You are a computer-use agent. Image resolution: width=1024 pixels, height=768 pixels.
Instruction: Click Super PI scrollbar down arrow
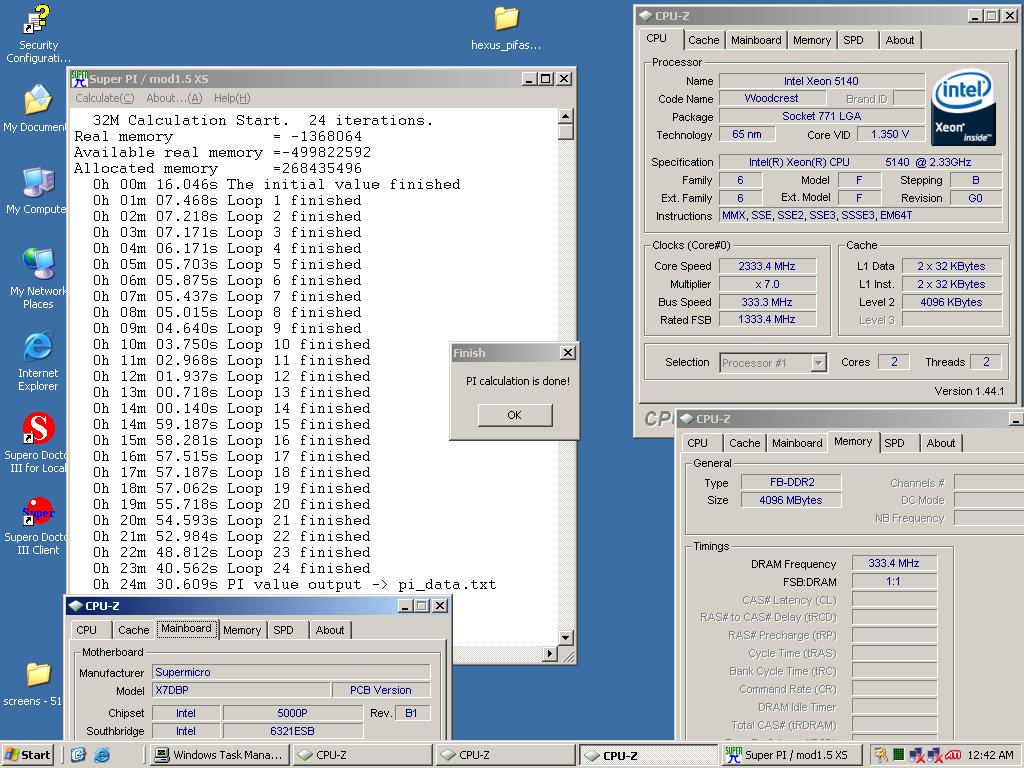pyautogui.click(x=566, y=637)
